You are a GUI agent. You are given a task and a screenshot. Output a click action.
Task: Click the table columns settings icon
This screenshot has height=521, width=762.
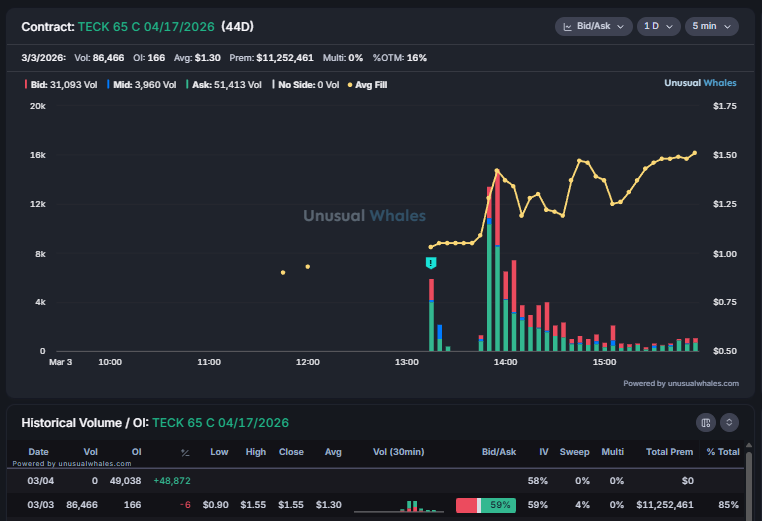click(x=706, y=422)
